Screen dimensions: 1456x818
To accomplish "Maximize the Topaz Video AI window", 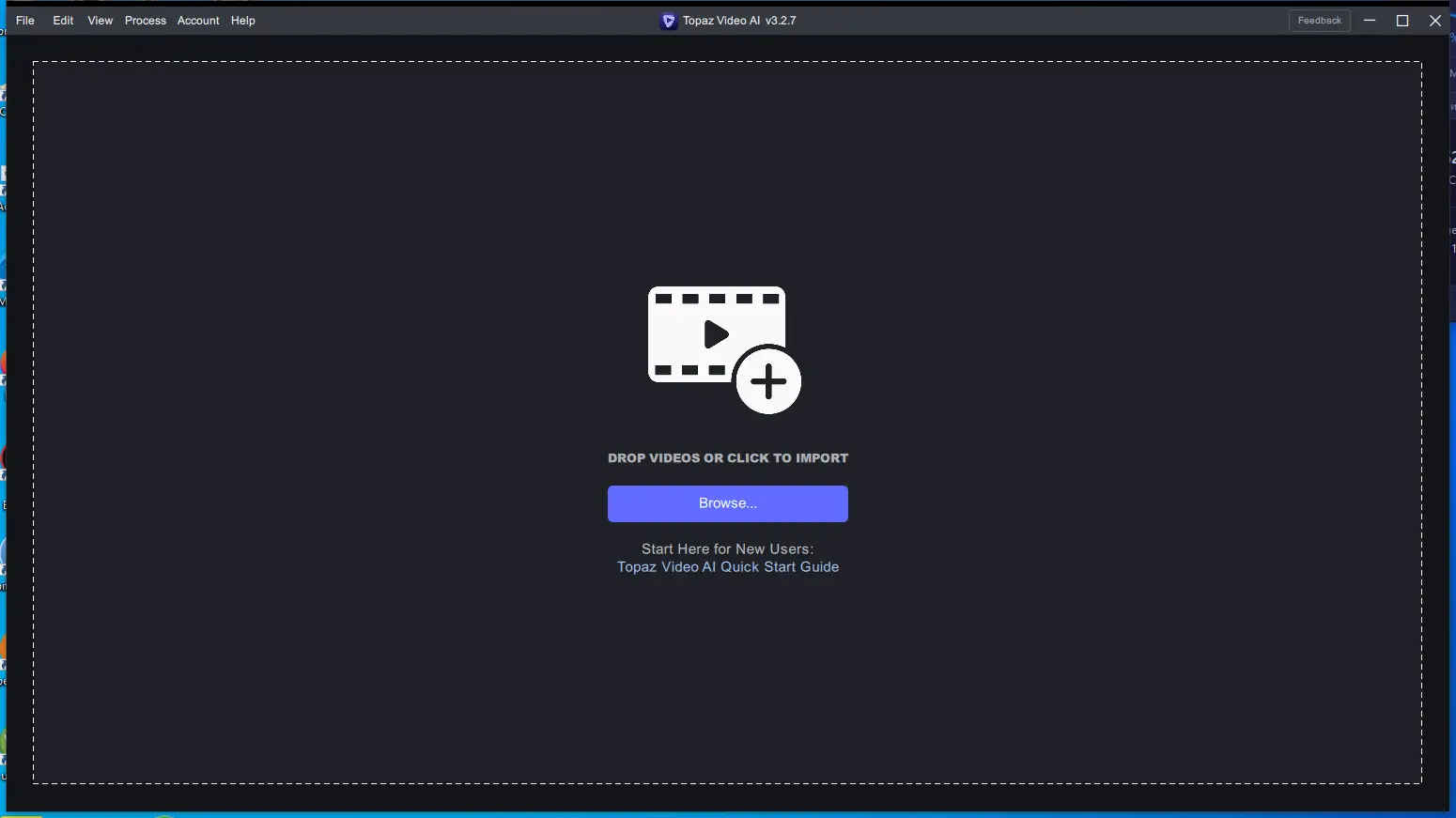I will 1402,21.
